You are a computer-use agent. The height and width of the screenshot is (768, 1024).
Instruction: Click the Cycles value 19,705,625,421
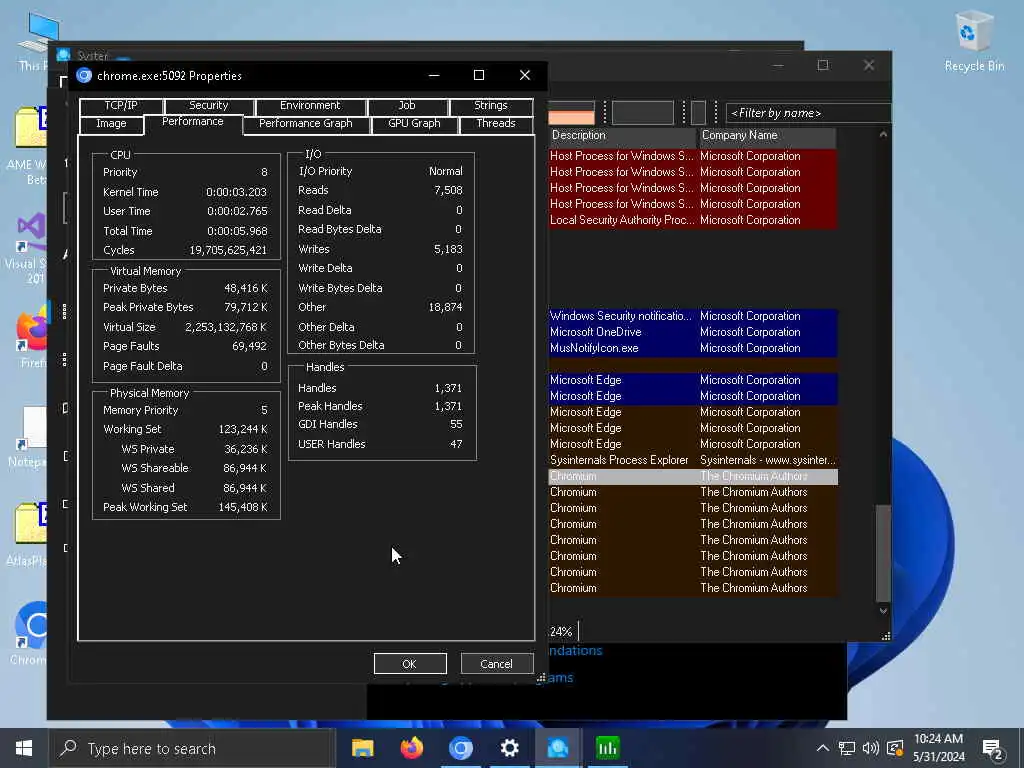point(228,250)
